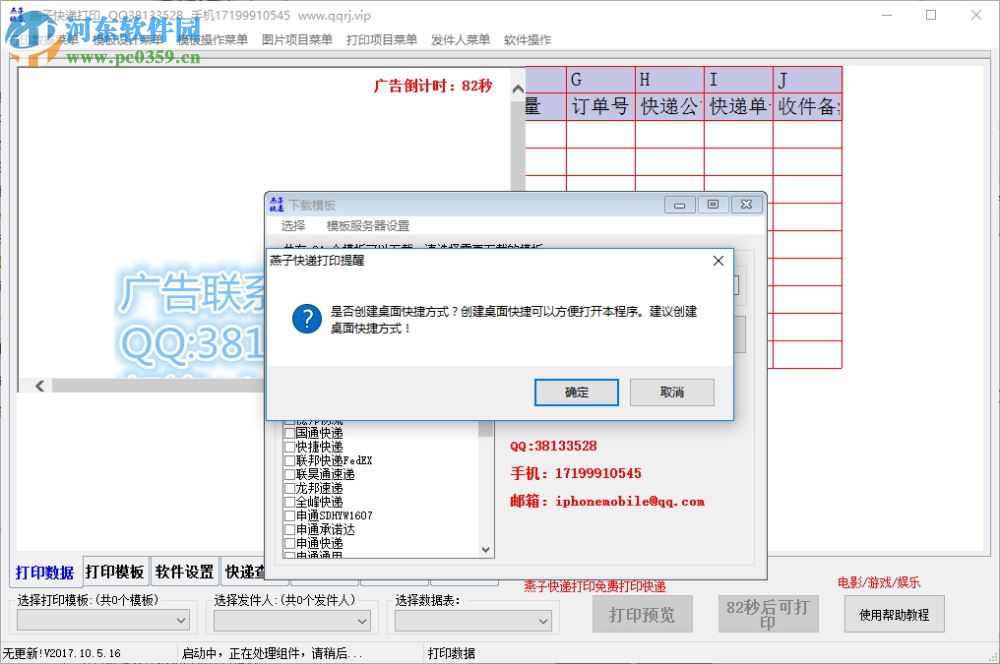Click the app icon in 下载模板 window title
The height and width of the screenshot is (664, 1000).
(x=276, y=205)
